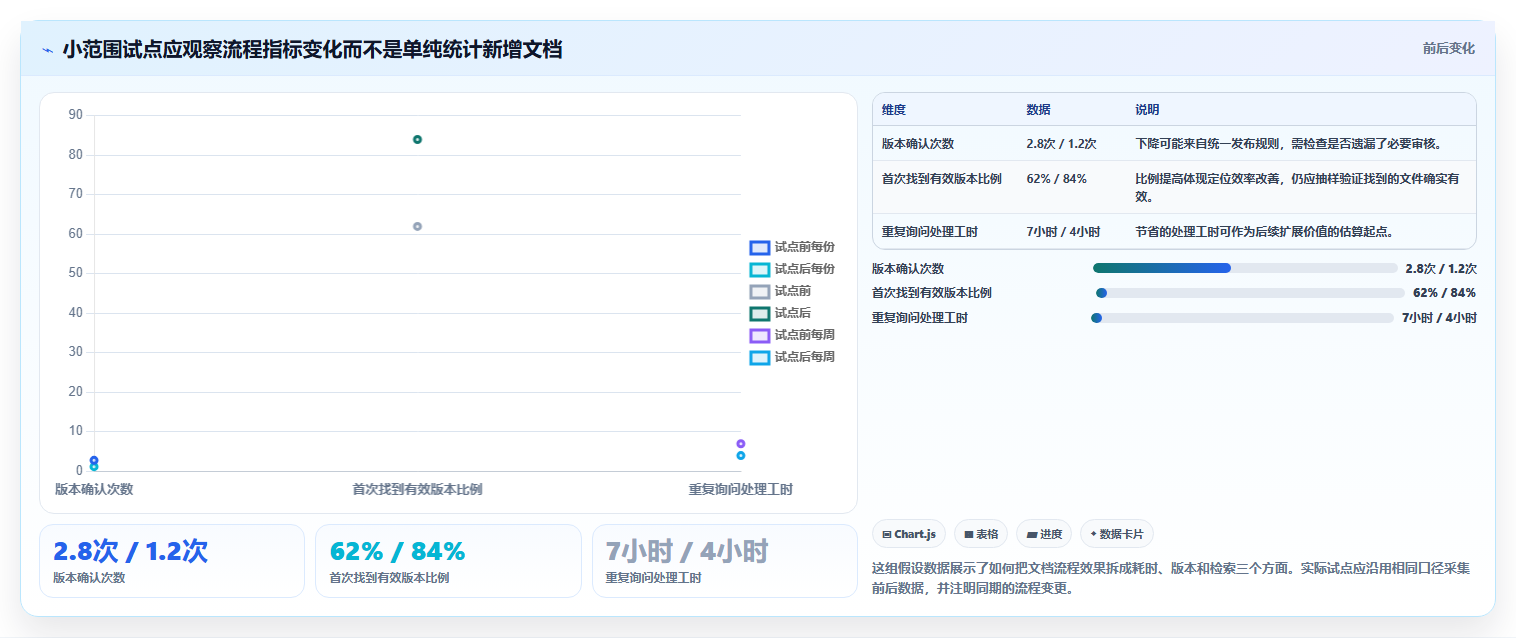Click the 重复询问处理工时 progress bar
1516x638 pixels.
click(x=1242, y=318)
